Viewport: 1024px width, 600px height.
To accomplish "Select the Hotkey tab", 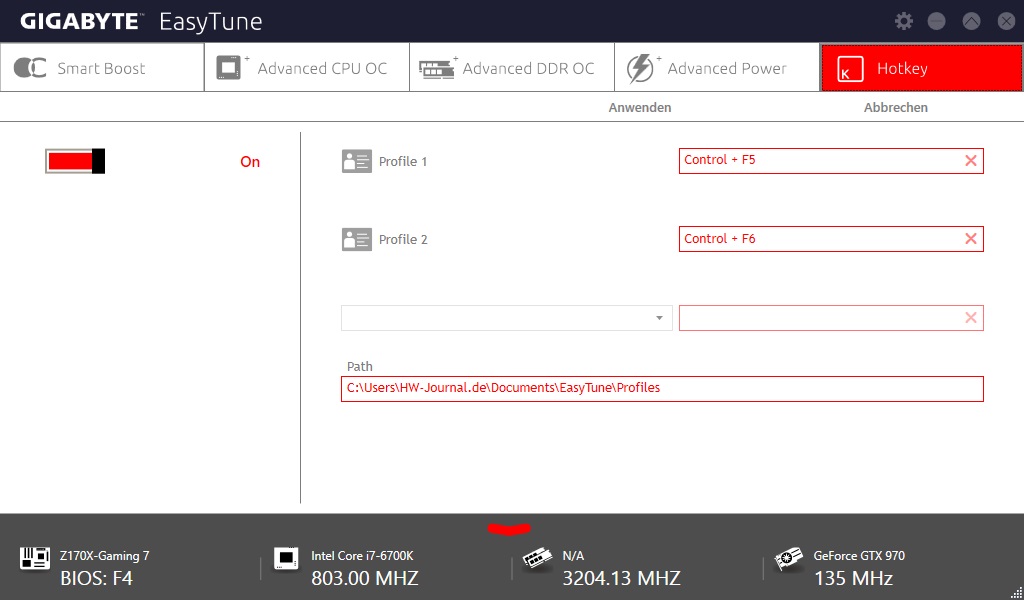I will click(x=921, y=68).
